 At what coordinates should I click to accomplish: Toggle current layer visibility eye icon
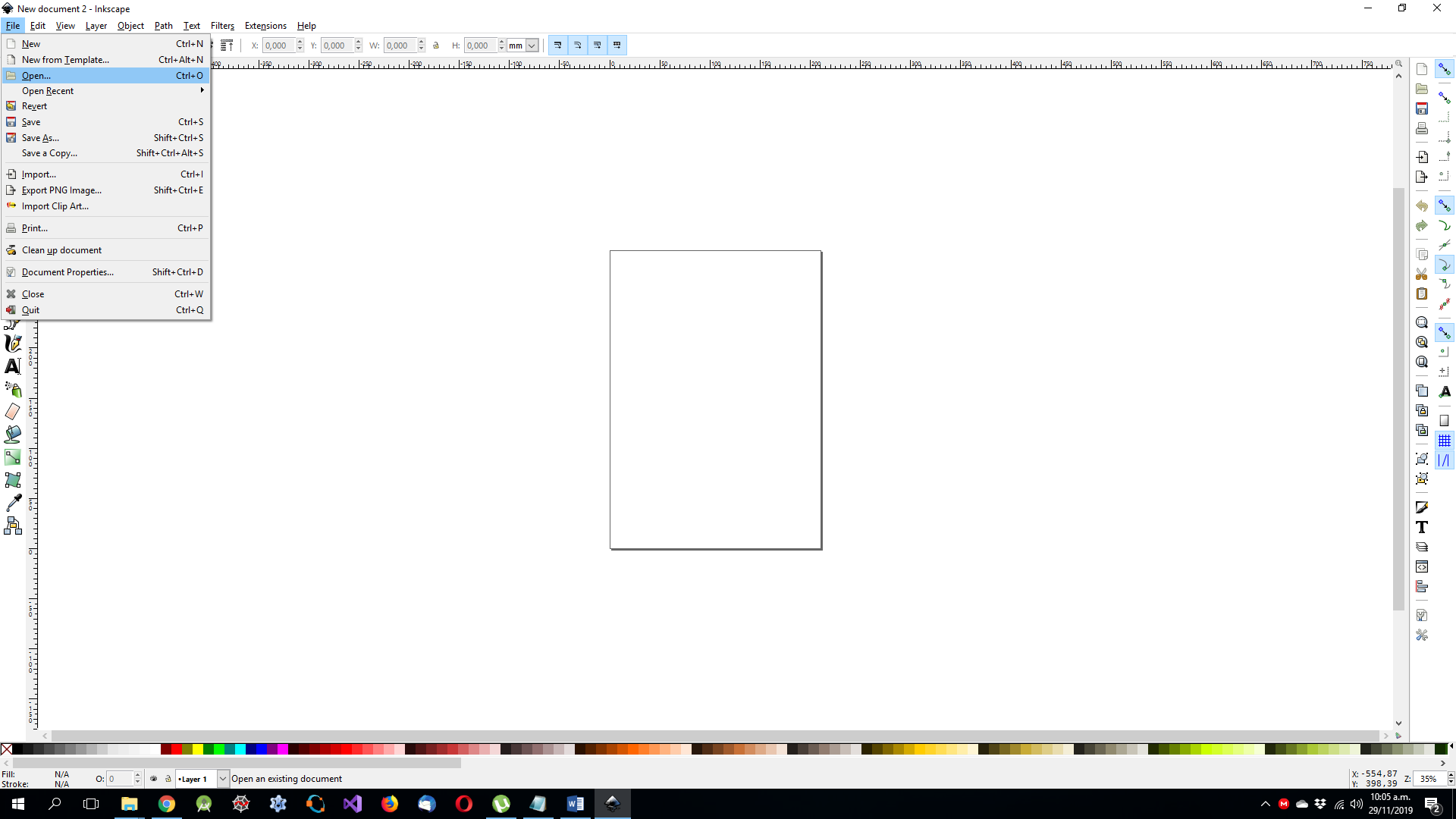coord(154,779)
